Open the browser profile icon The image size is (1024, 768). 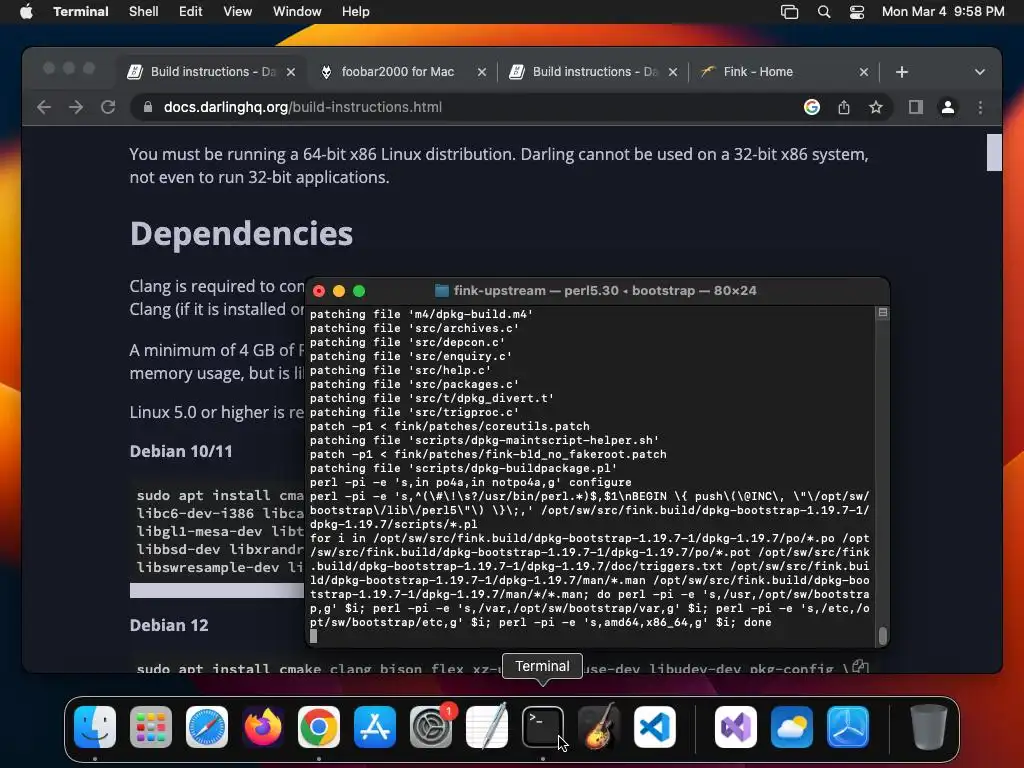[x=948, y=107]
